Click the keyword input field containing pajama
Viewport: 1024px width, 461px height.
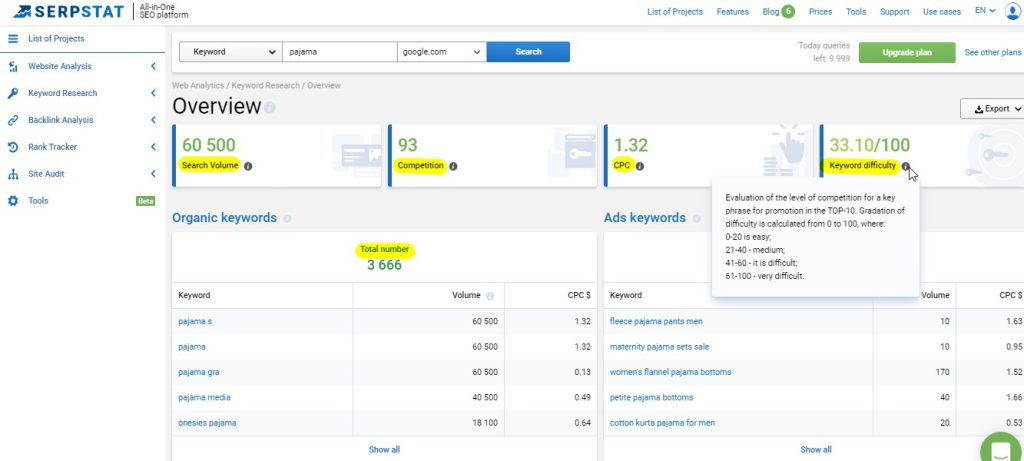point(339,52)
